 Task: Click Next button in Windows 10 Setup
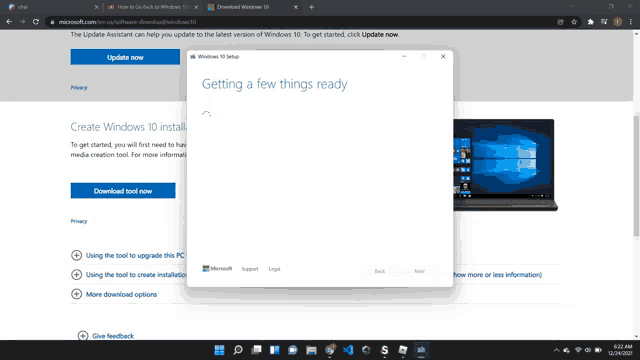click(x=419, y=271)
